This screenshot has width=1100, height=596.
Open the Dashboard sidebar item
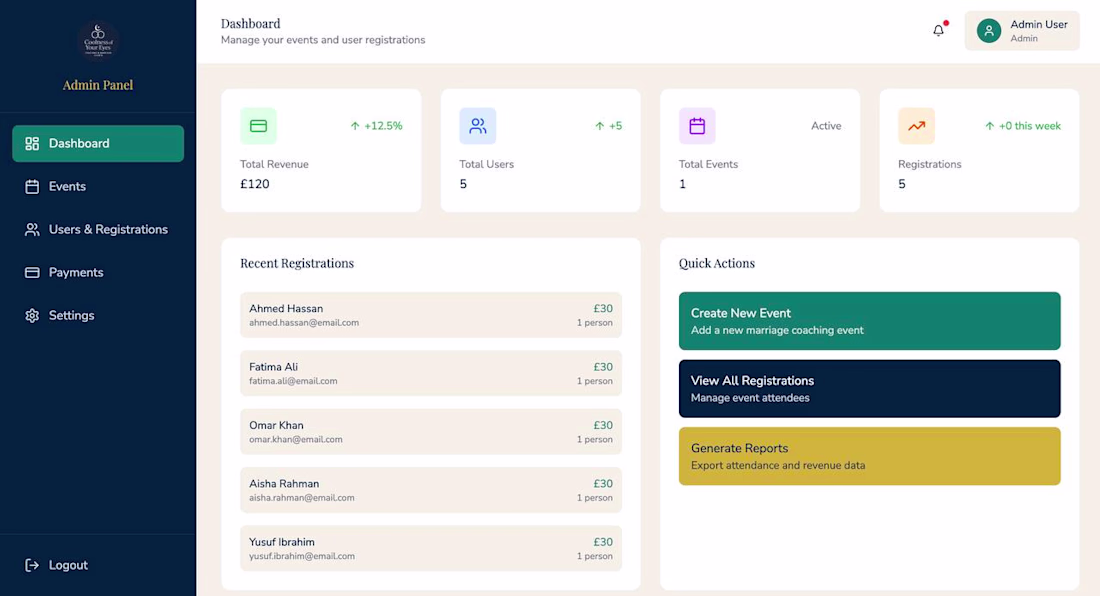98,144
